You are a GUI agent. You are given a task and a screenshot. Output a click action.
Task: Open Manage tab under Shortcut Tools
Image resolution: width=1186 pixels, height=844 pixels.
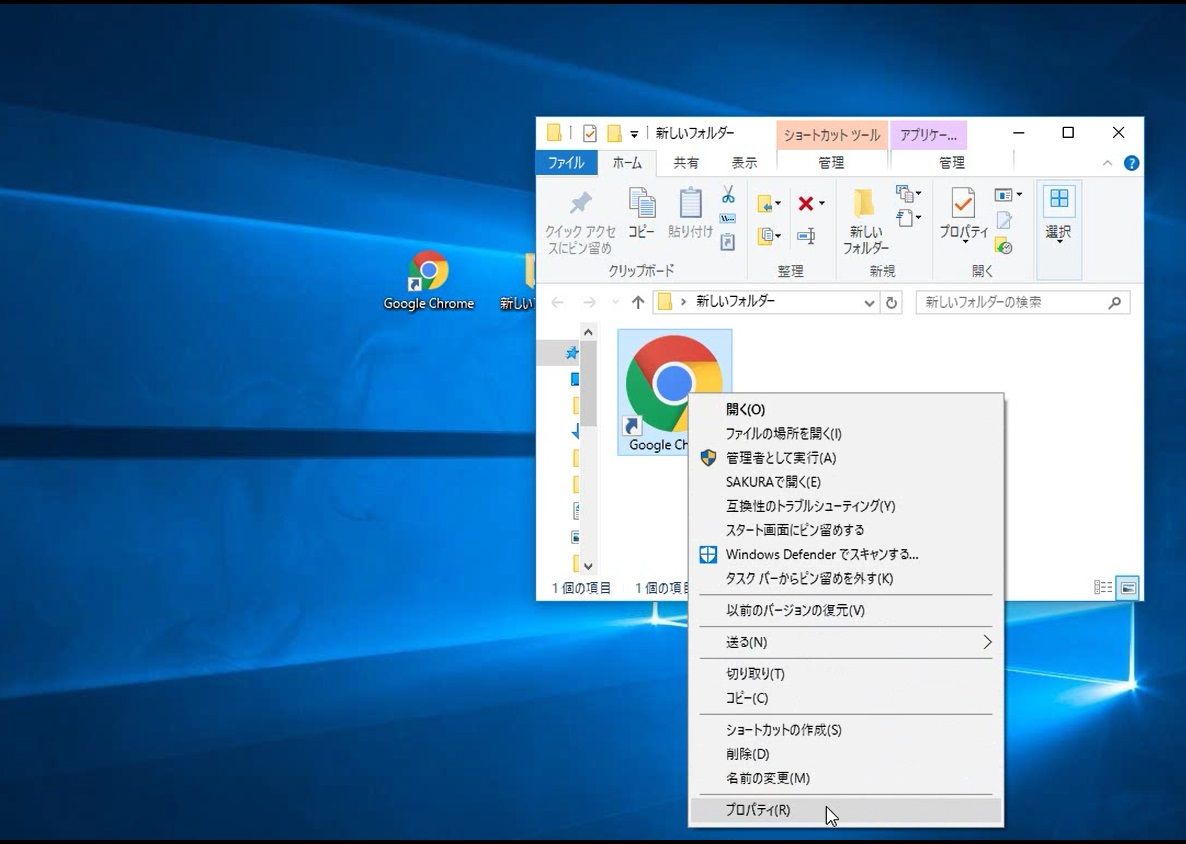click(x=831, y=163)
